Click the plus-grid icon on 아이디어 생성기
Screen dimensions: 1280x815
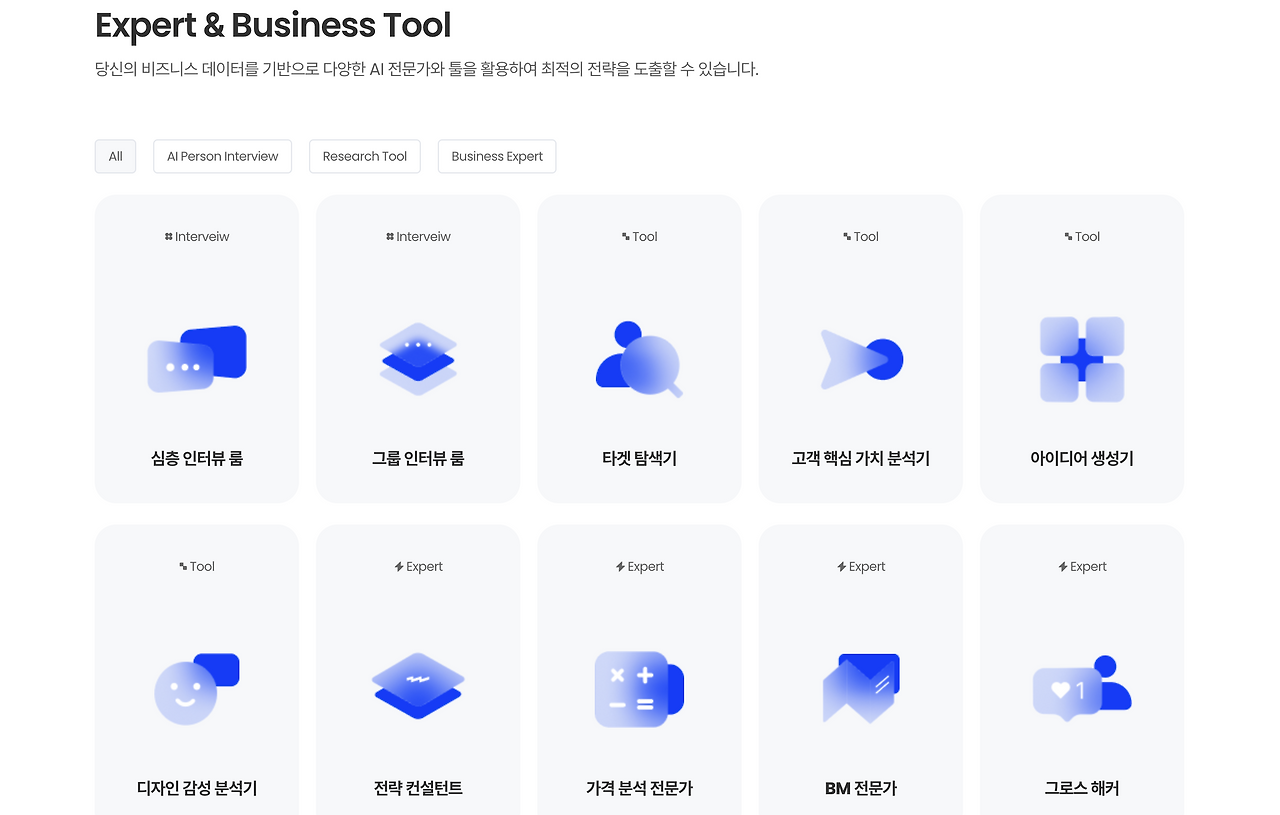(x=1081, y=359)
